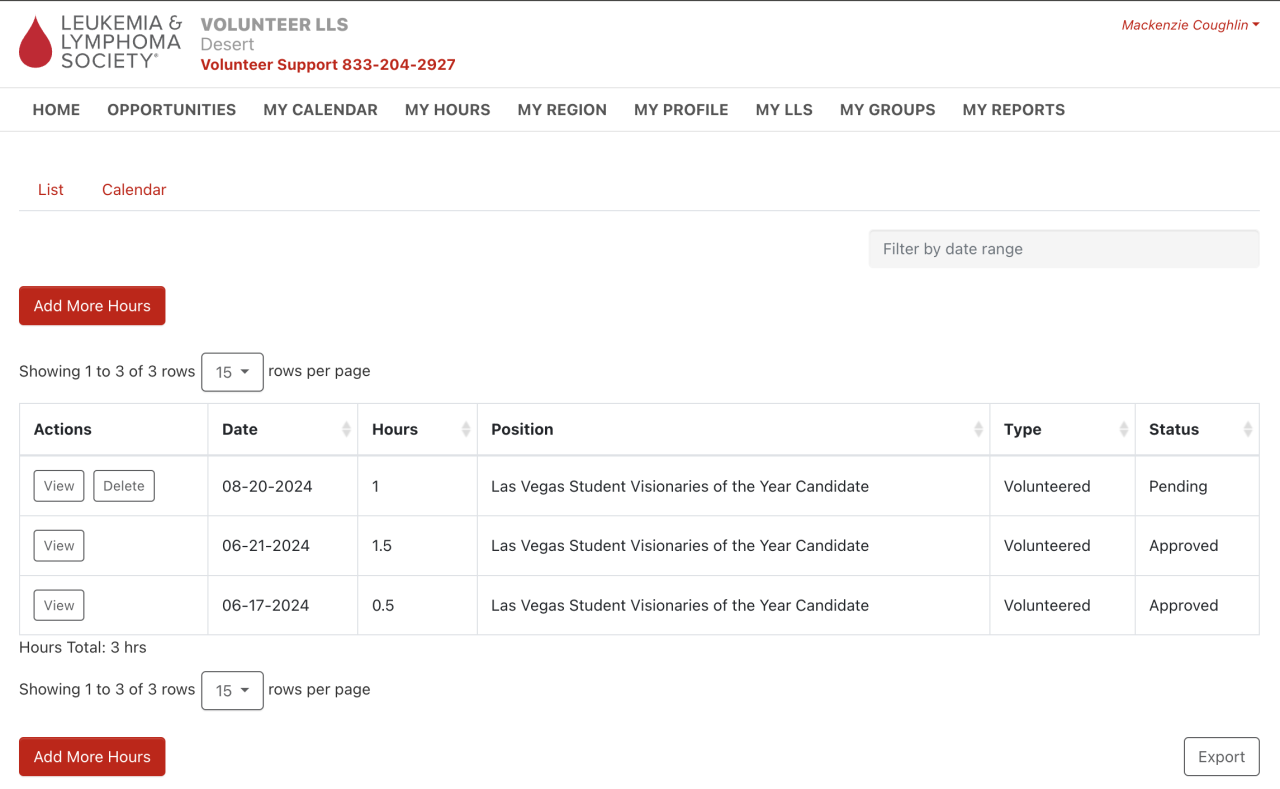Sort table by Position column arrows

[x=978, y=429]
